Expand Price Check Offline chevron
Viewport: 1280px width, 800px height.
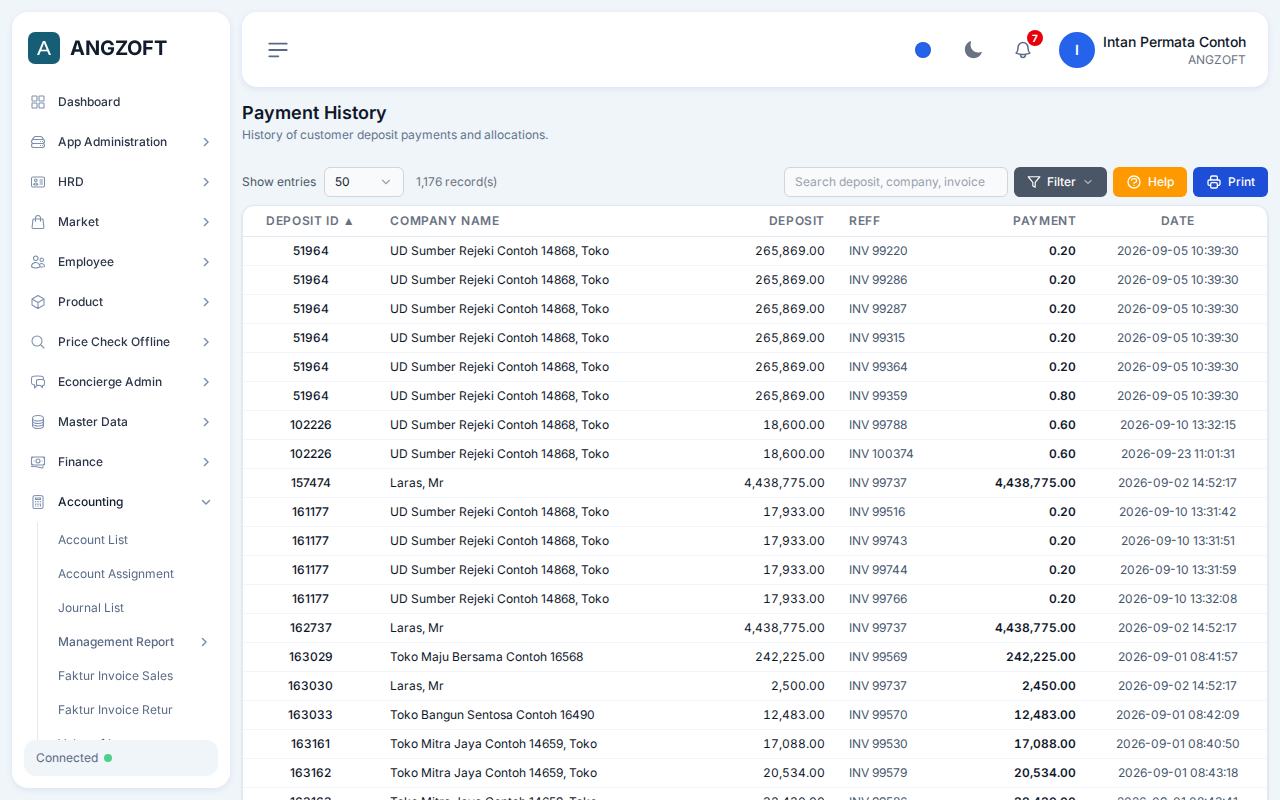click(206, 342)
